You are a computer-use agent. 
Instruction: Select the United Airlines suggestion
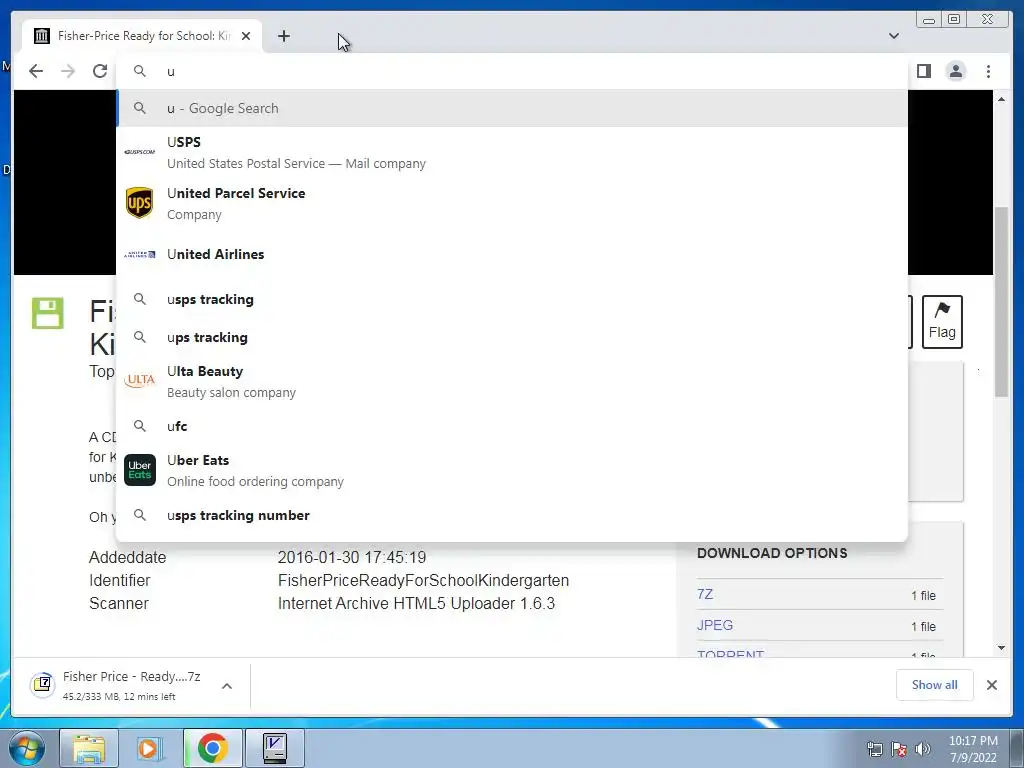pos(512,254)
